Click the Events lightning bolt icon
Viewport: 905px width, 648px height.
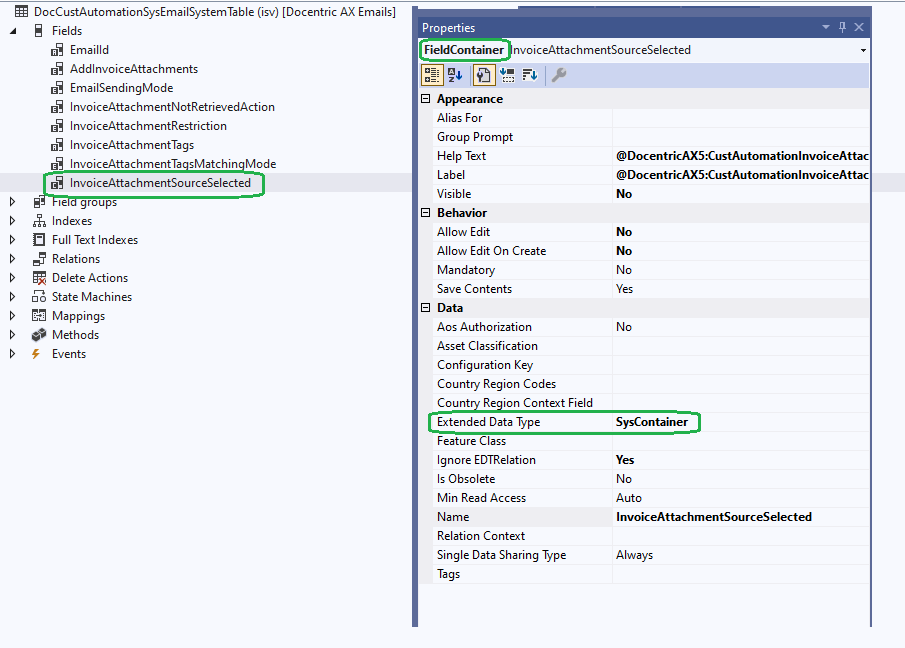pos(36,354)
